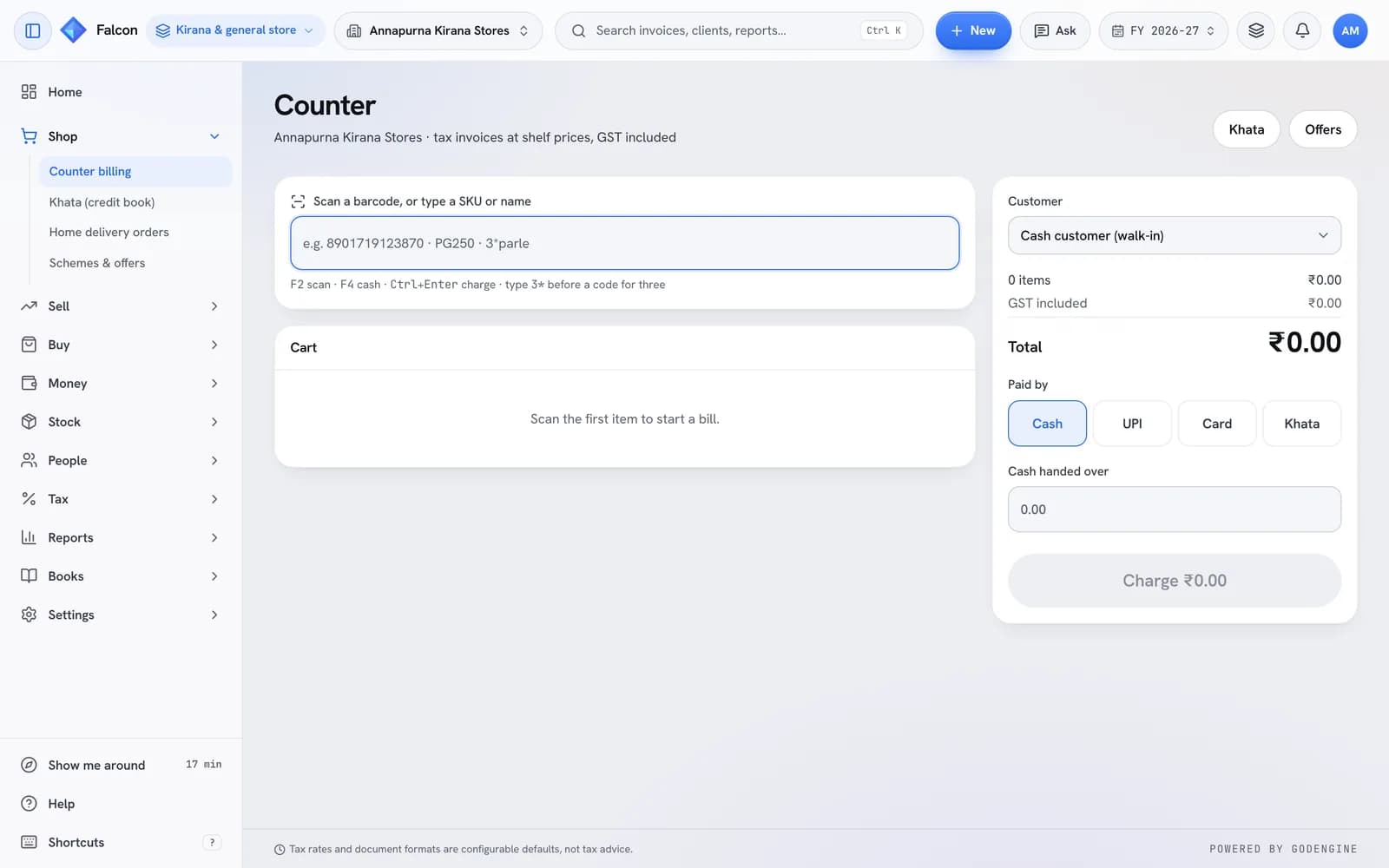Screen dimensions: 1389x868
Task: Click the Stock box icon
Action: 29,422
